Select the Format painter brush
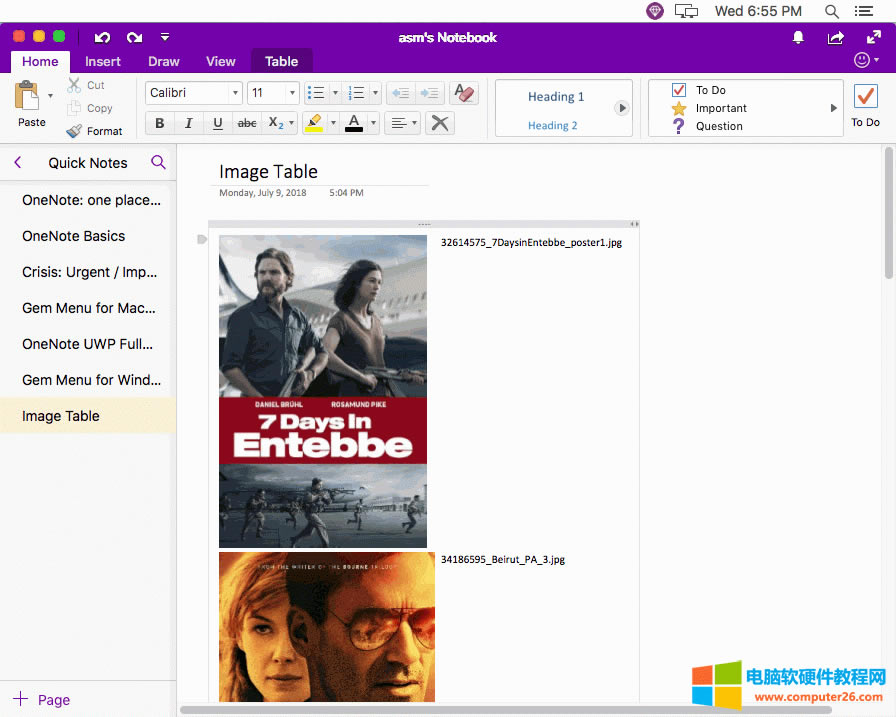 94,131
